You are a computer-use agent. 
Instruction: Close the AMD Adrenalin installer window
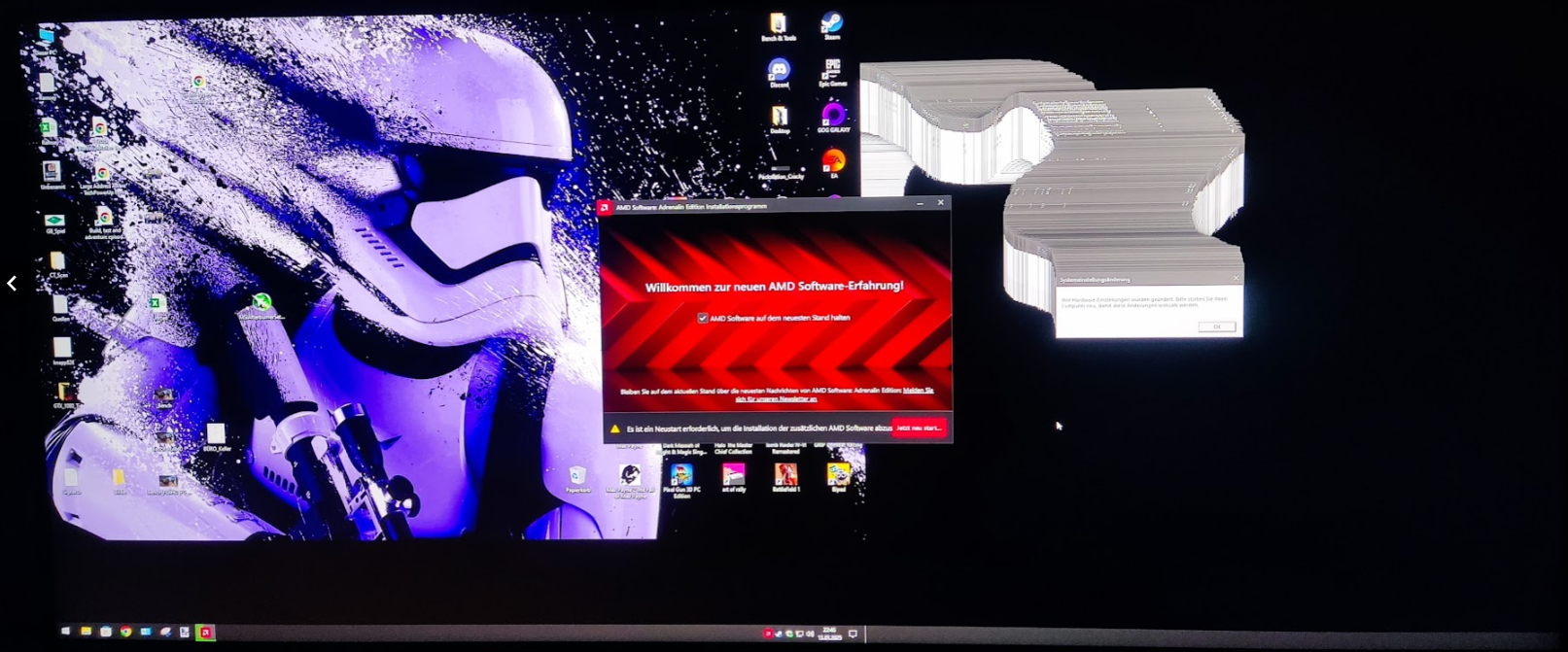pos(940,203)
